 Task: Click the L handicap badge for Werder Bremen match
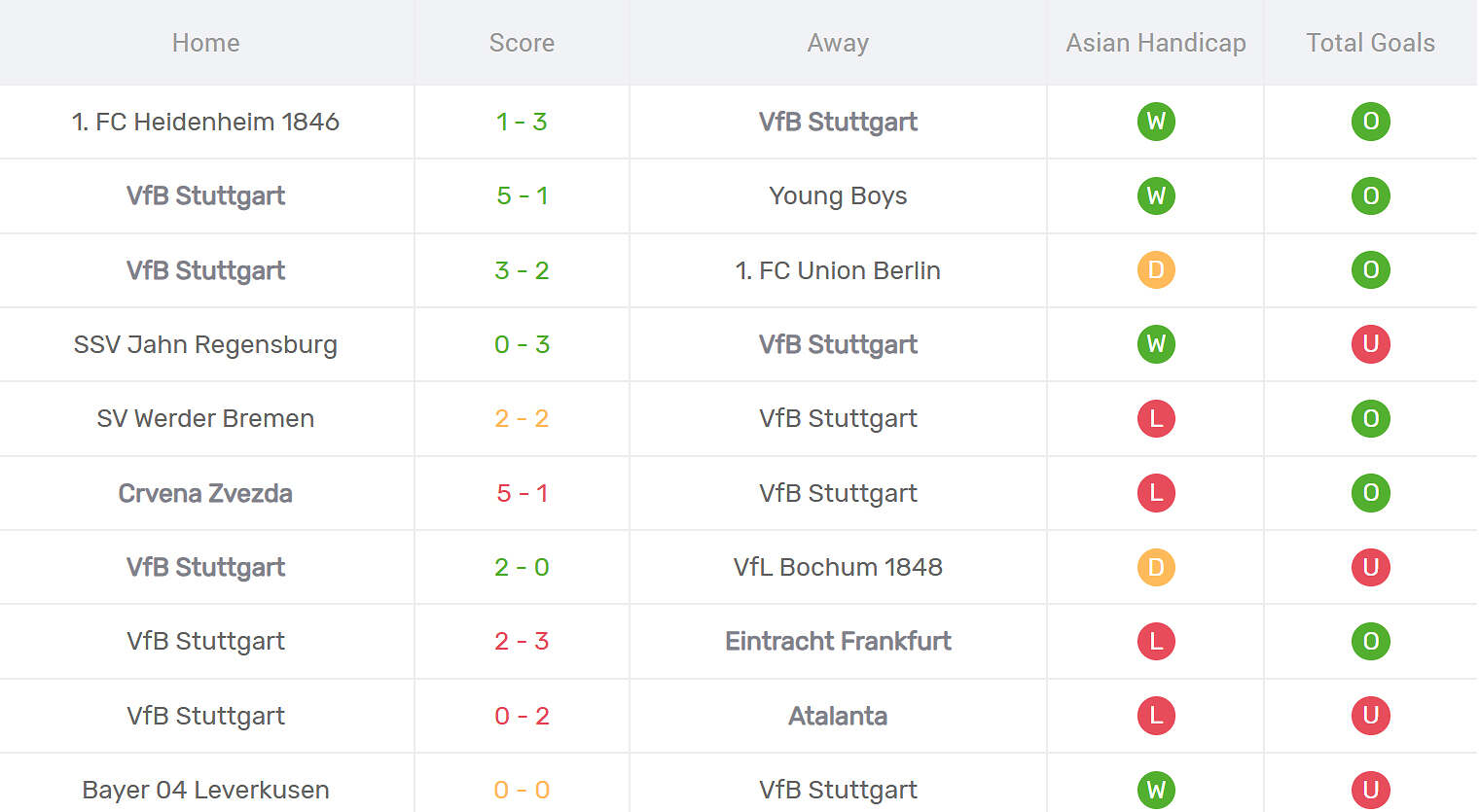click(x=1156, y=418)
